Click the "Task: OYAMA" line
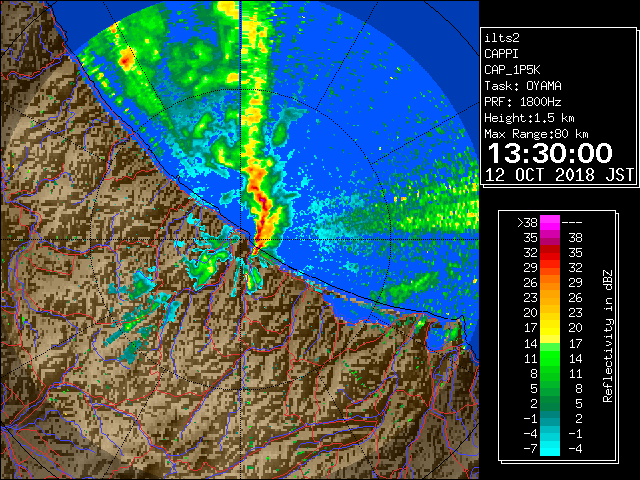 click(523, 86)
